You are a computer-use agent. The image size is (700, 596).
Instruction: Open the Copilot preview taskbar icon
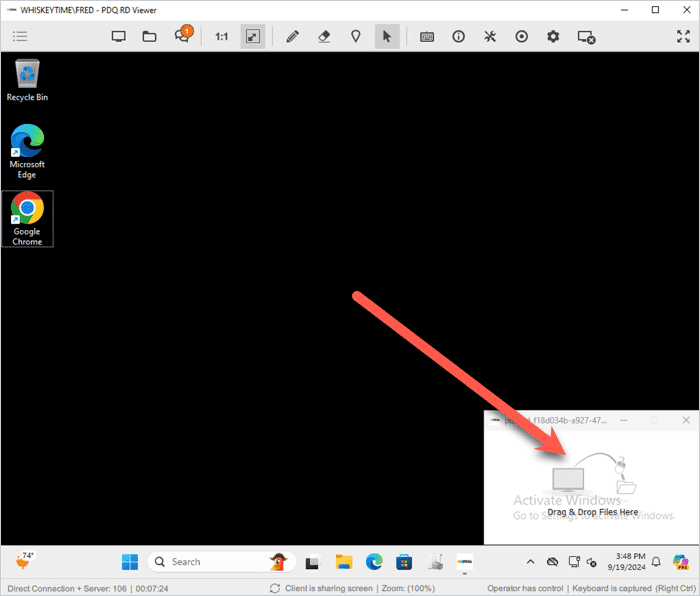point(681,562)
